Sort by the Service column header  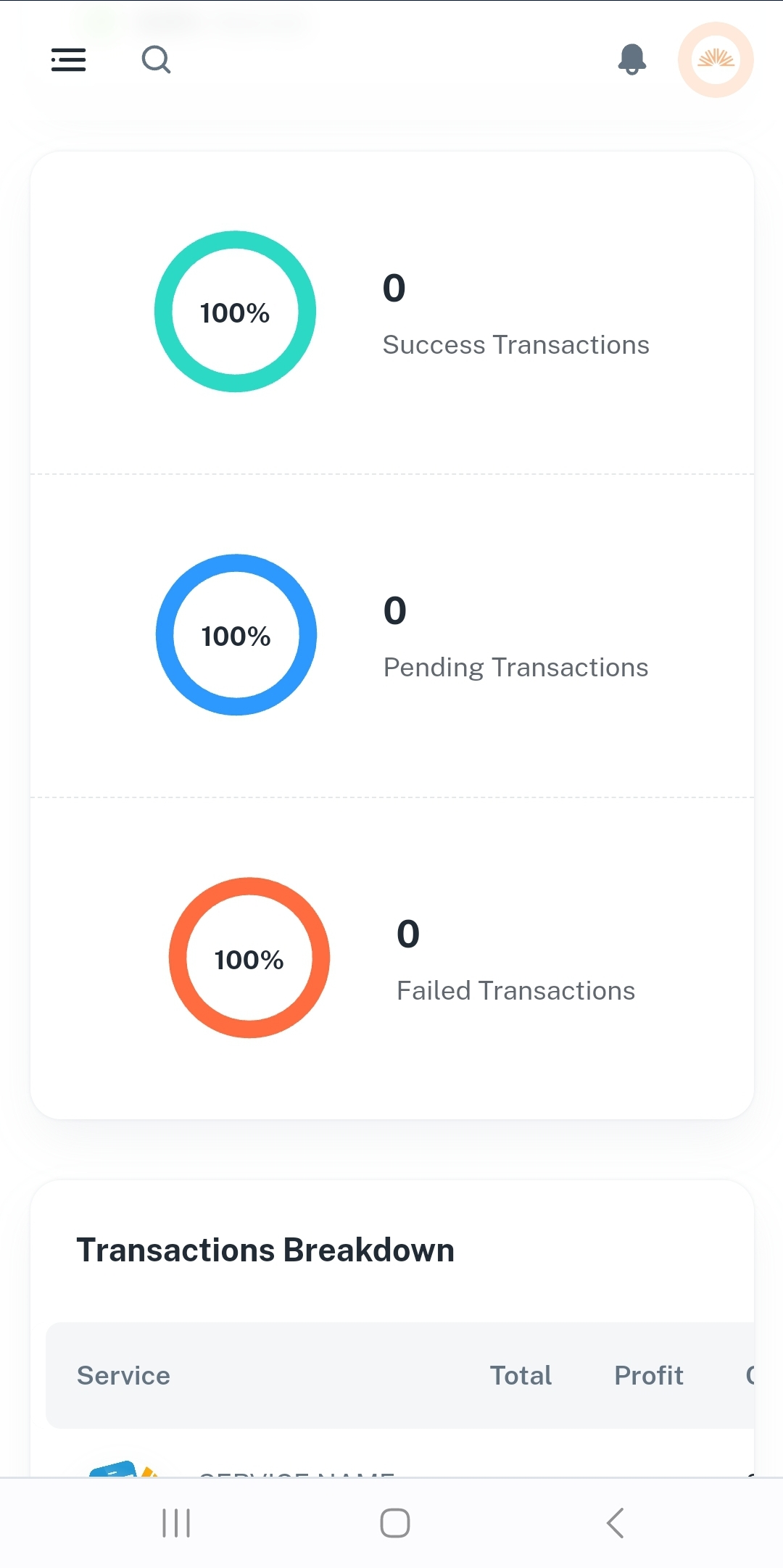click(x=124, y=1376)
